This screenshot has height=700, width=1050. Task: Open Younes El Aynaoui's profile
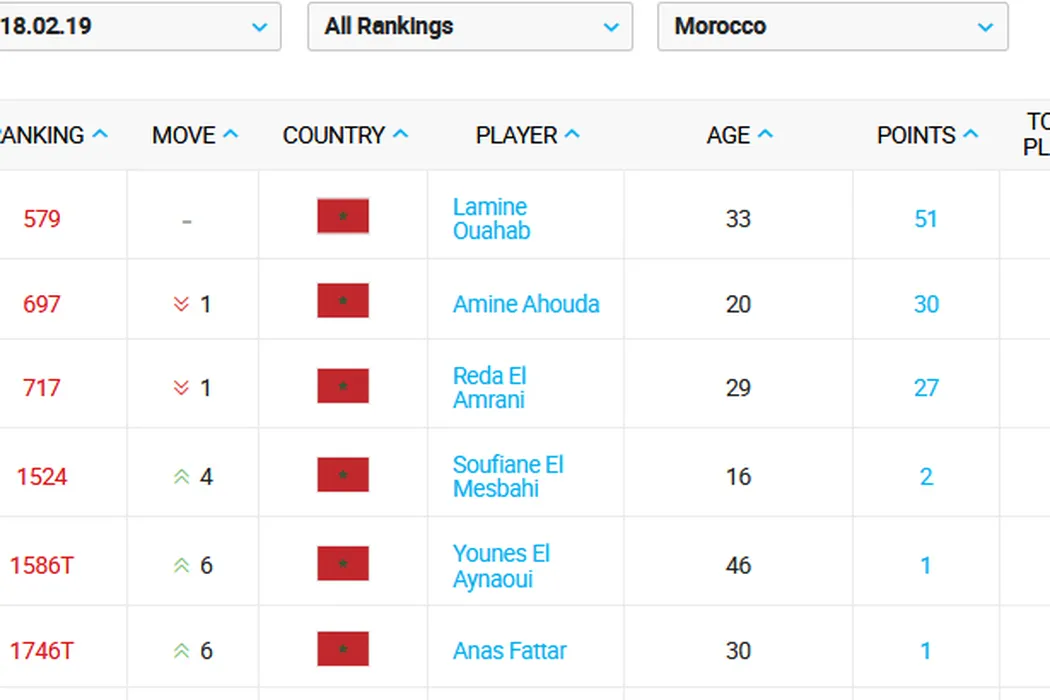(x=501, y=566)
